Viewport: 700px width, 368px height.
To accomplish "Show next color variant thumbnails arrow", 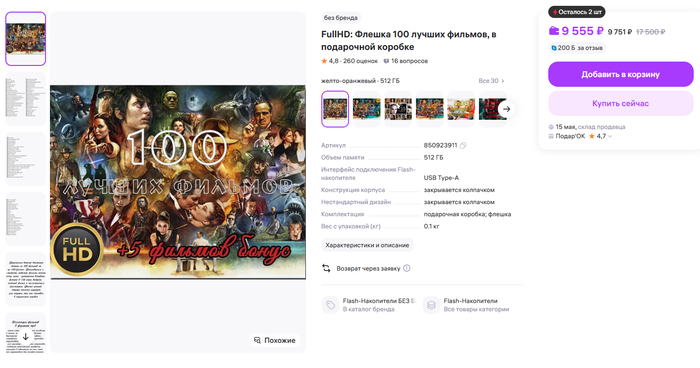I will click(x=506, y=109).
